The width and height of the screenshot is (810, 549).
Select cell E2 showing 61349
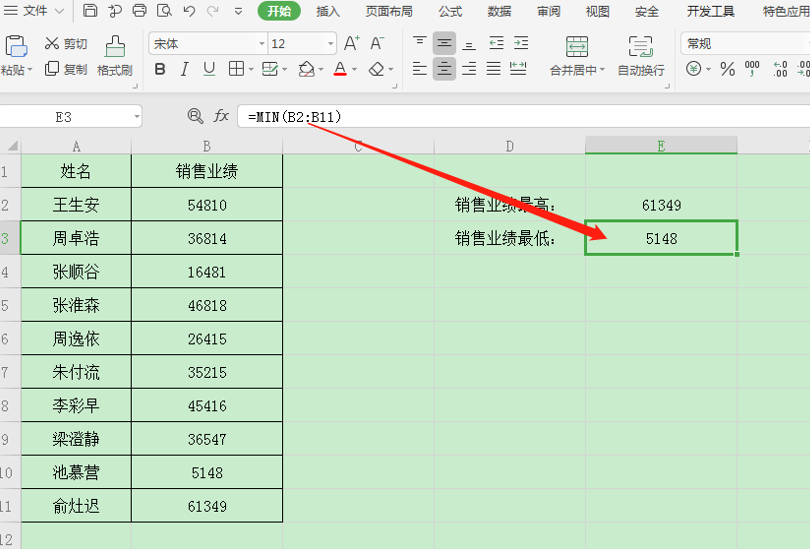click(661, 205)
